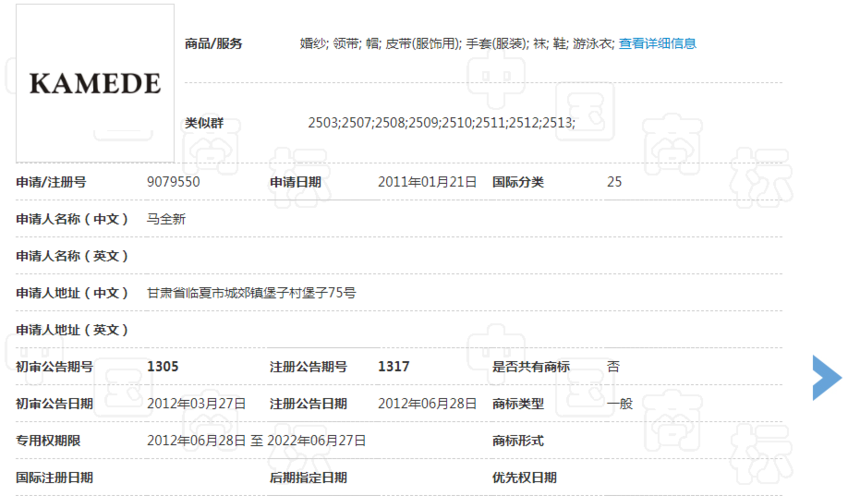
Task: Click the 商品/服务 label
Action: click(213, 43)
